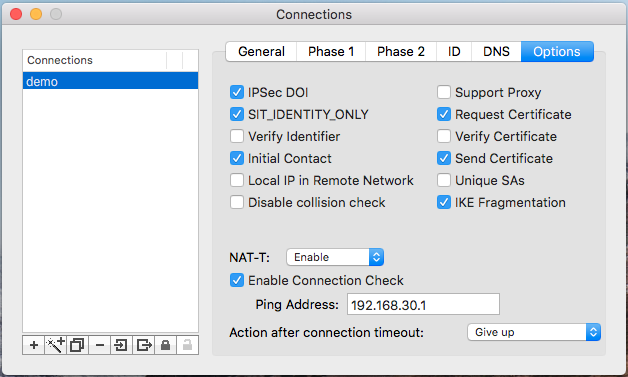Toggle Send Certificate checkbox

tap(444, 158)
